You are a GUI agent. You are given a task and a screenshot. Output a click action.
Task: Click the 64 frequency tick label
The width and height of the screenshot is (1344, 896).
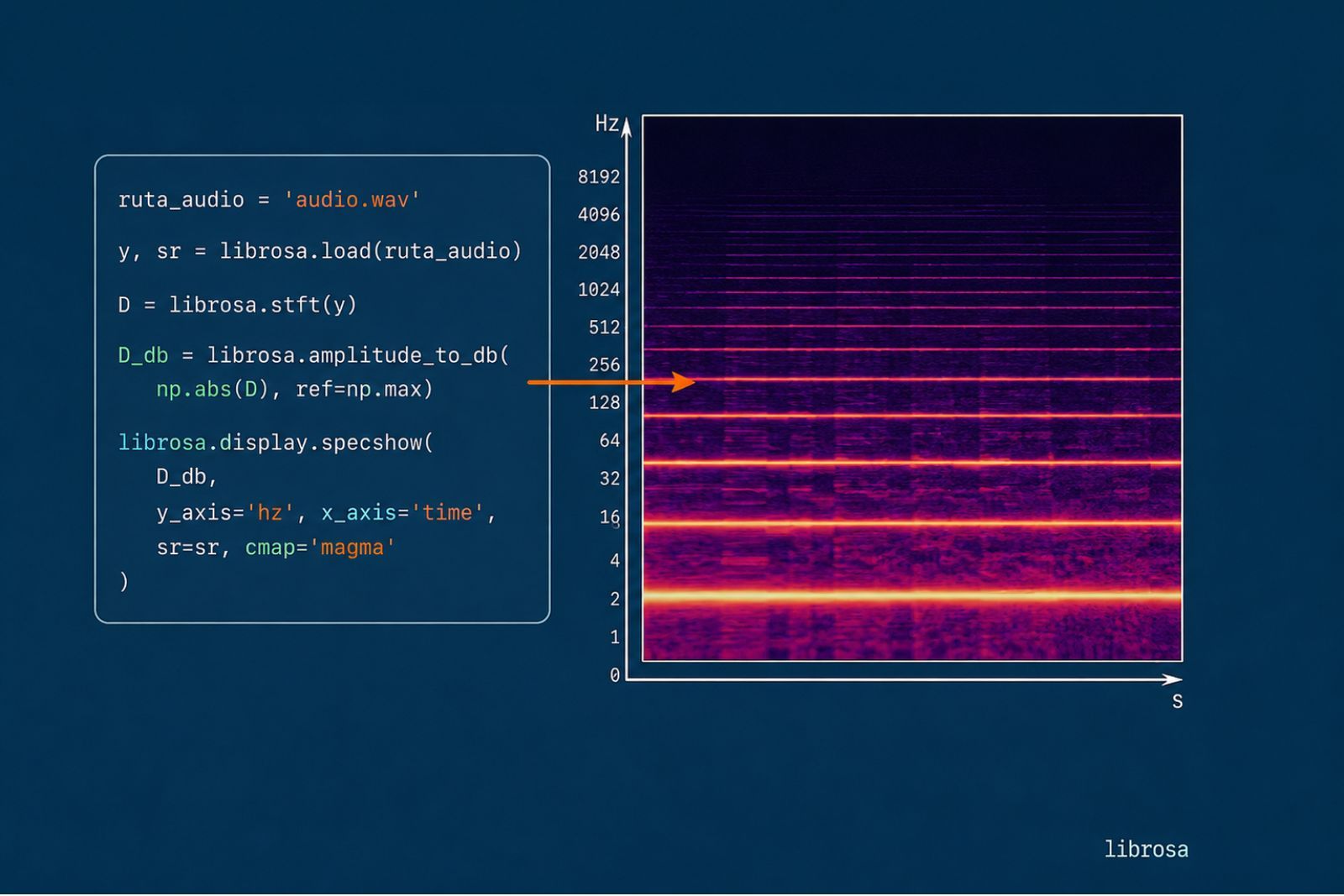(610, 440)
